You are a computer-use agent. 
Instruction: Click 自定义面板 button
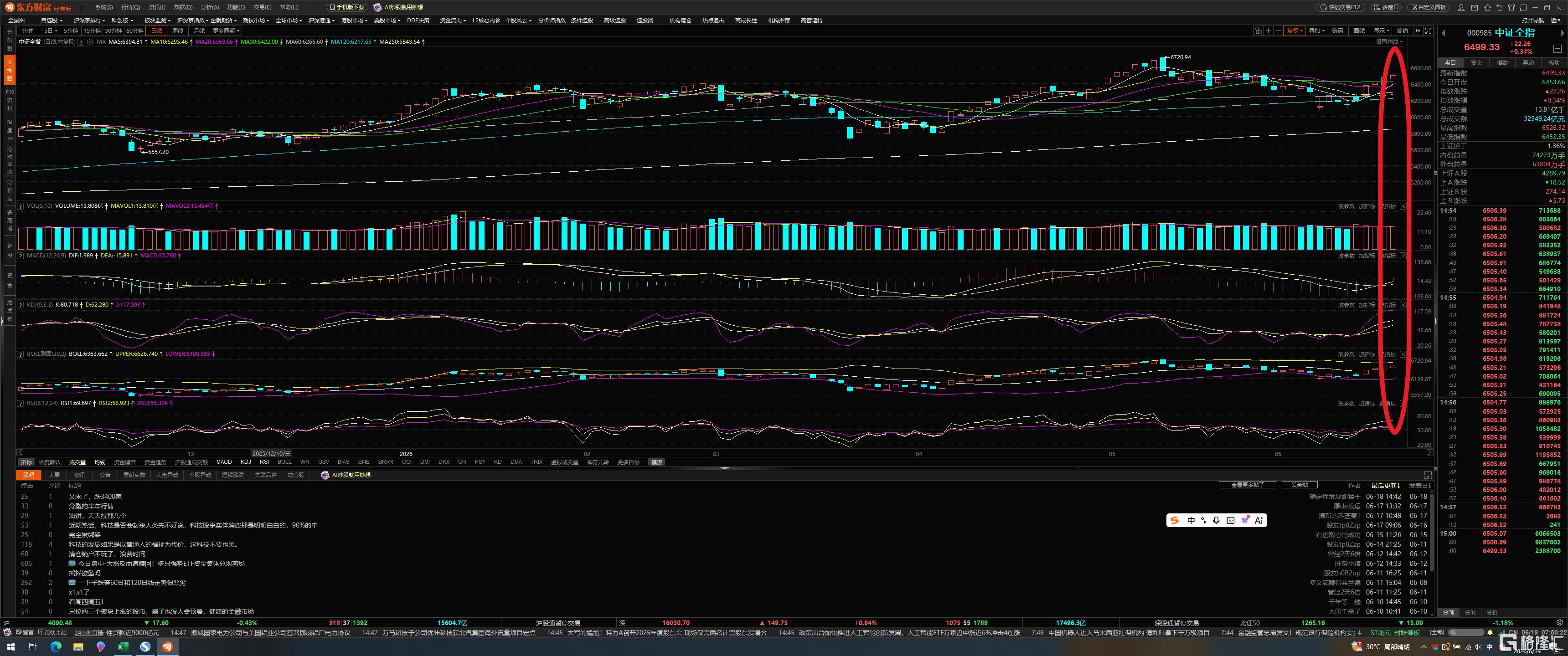click(x=1428, y=7)
